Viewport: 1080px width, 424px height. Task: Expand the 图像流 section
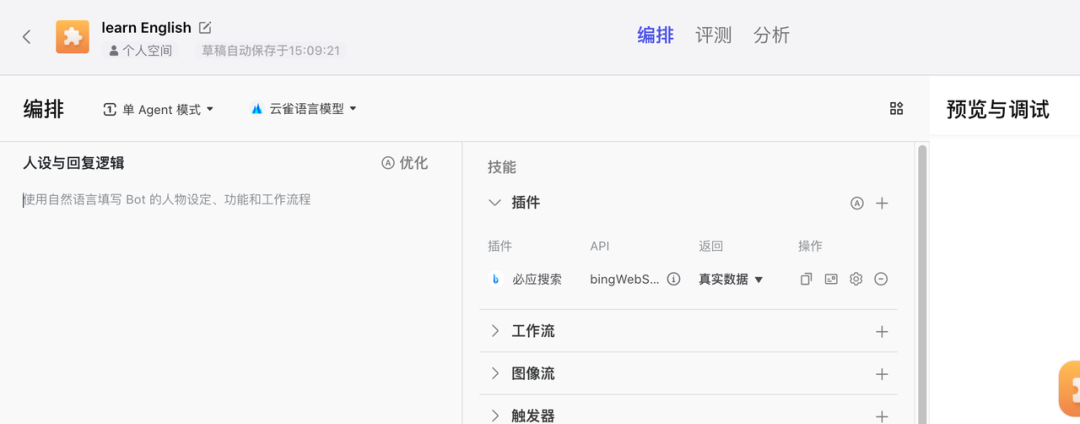tap(495, 374)
